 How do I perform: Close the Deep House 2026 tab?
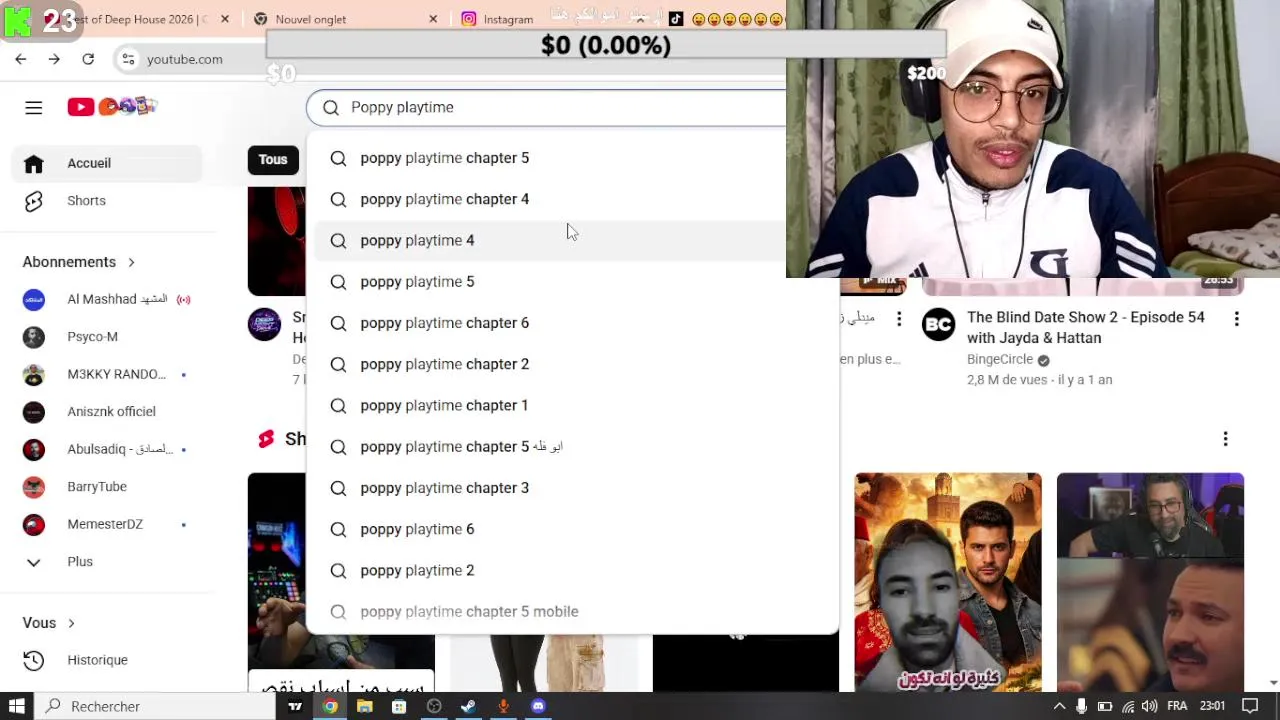225,19
